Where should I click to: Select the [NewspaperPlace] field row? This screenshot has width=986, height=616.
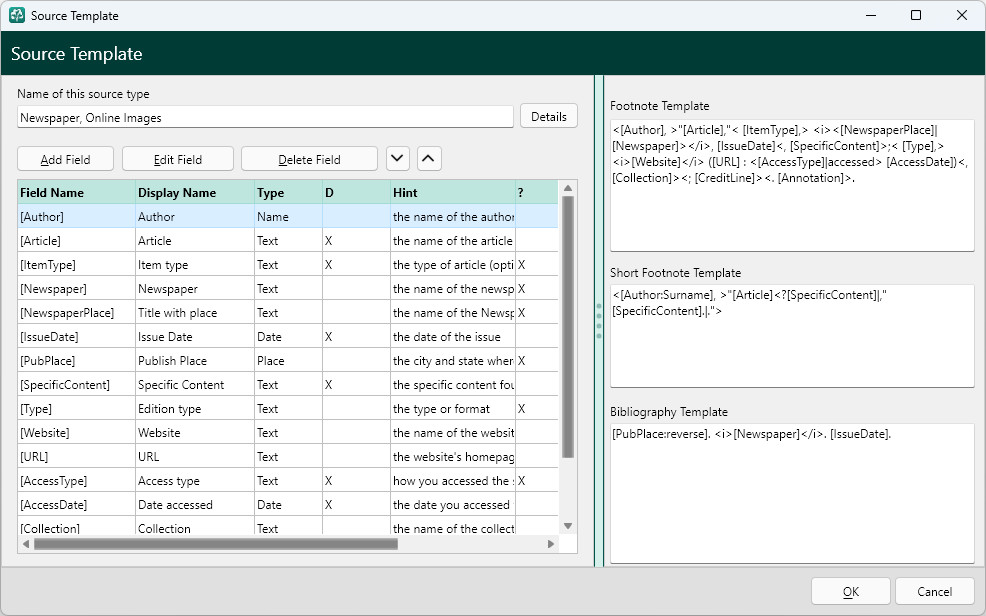point(288,312)
